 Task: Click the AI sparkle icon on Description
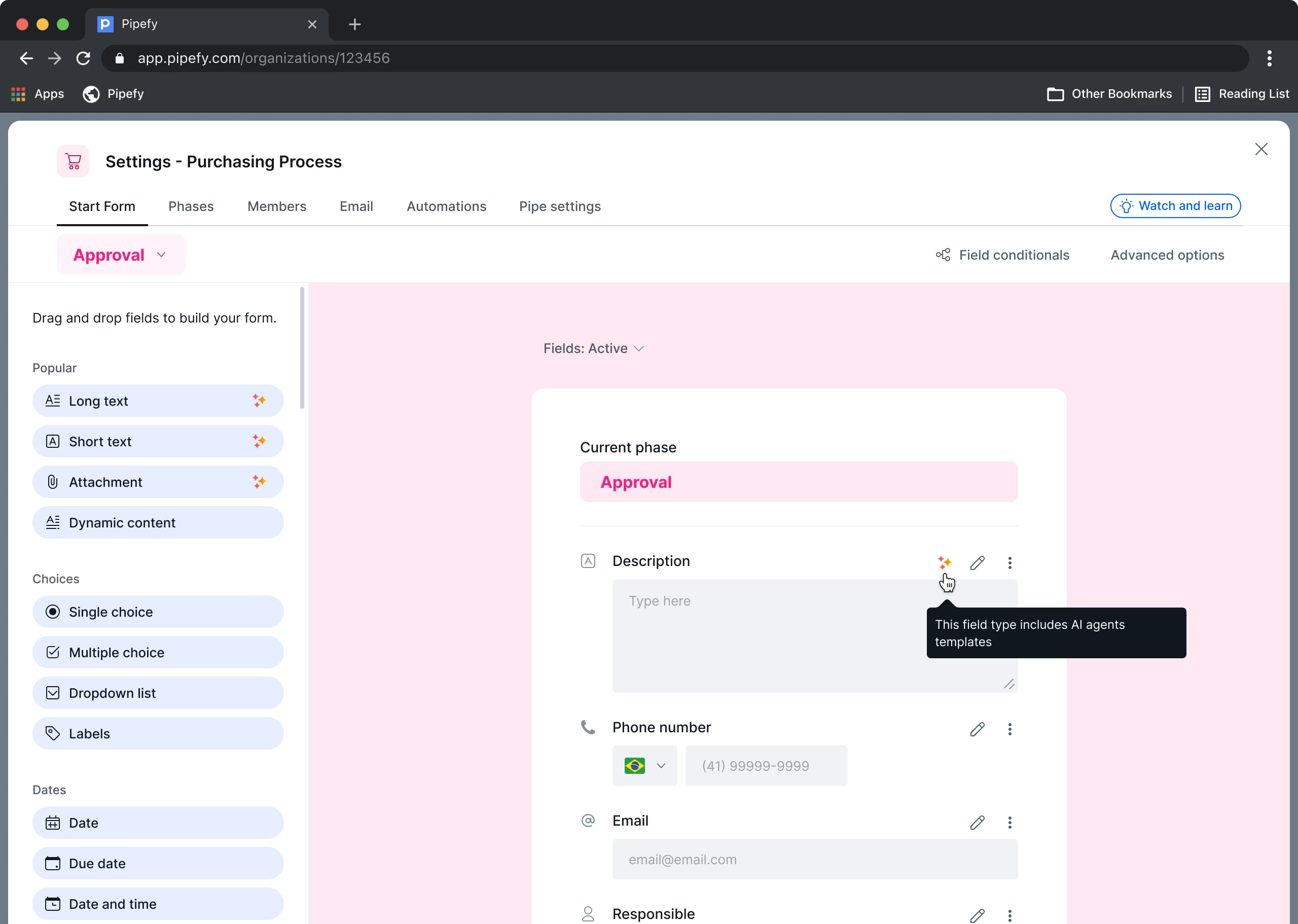tap(944, 562)
